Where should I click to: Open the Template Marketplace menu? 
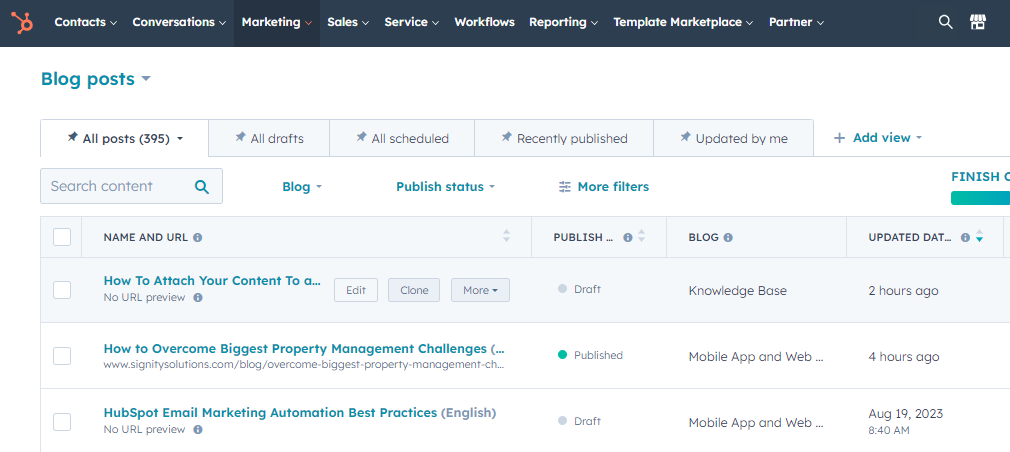tap(683, 22)
